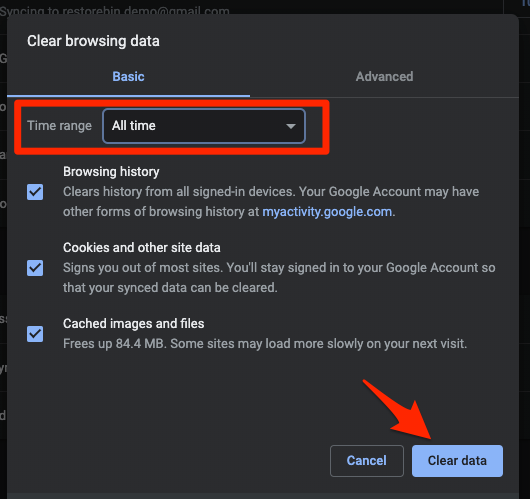
Task: Open the Time range dropdown
Action: pyautogui.click(x=204, y=126)
